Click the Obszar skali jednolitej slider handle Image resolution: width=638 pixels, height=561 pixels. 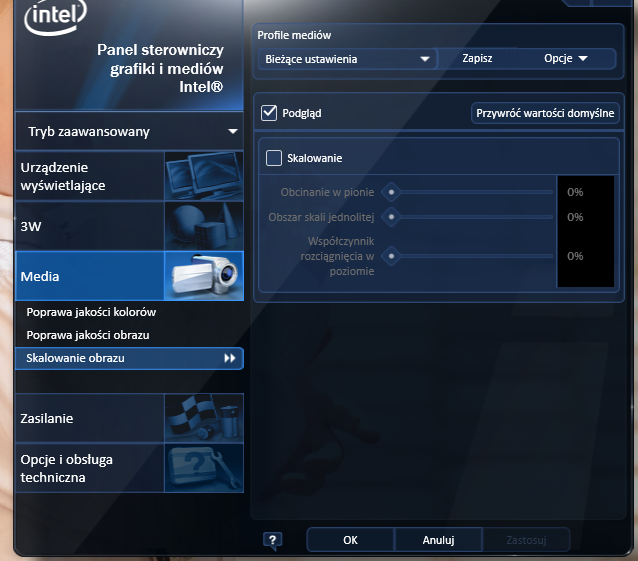(x=391, y=217)
